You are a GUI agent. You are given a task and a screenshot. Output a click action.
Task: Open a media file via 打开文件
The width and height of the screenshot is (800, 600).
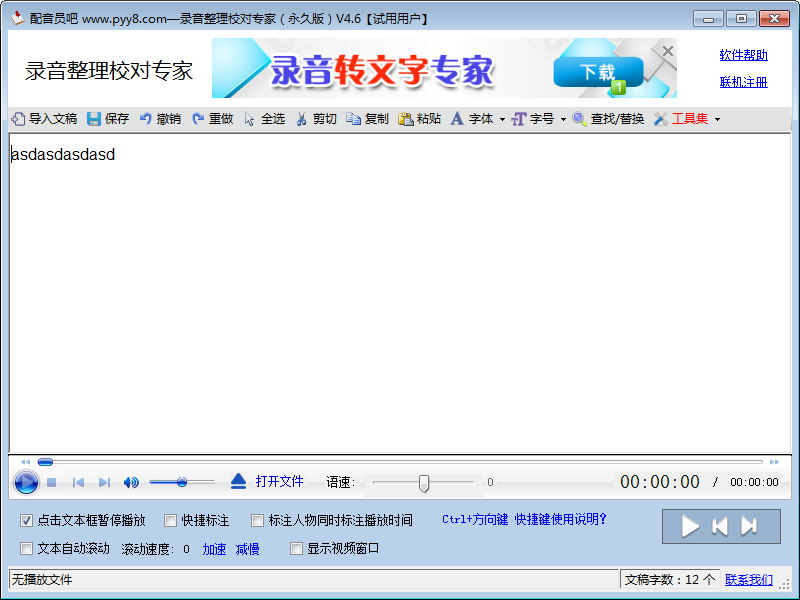(x=279, y=481)
